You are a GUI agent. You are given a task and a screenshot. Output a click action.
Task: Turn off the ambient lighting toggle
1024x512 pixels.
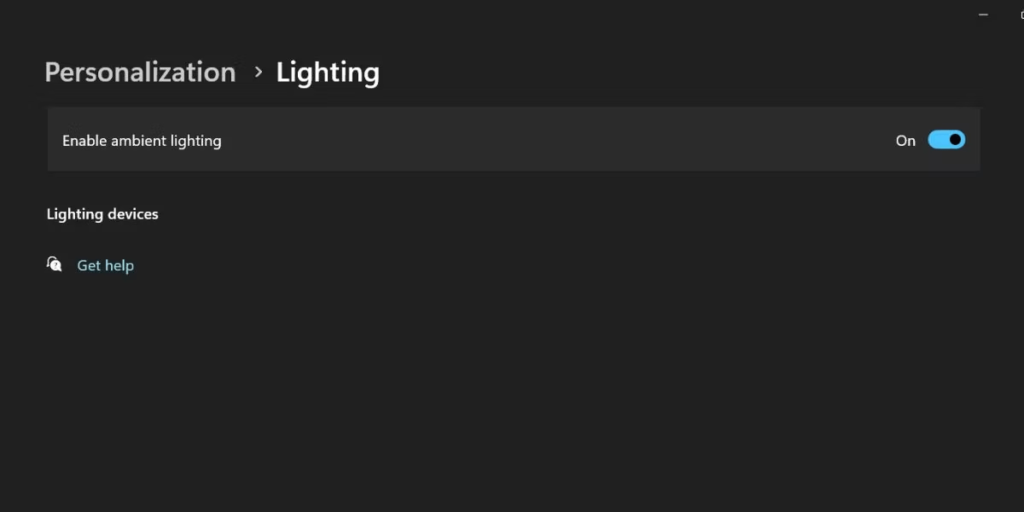click(x=946, y=140)
